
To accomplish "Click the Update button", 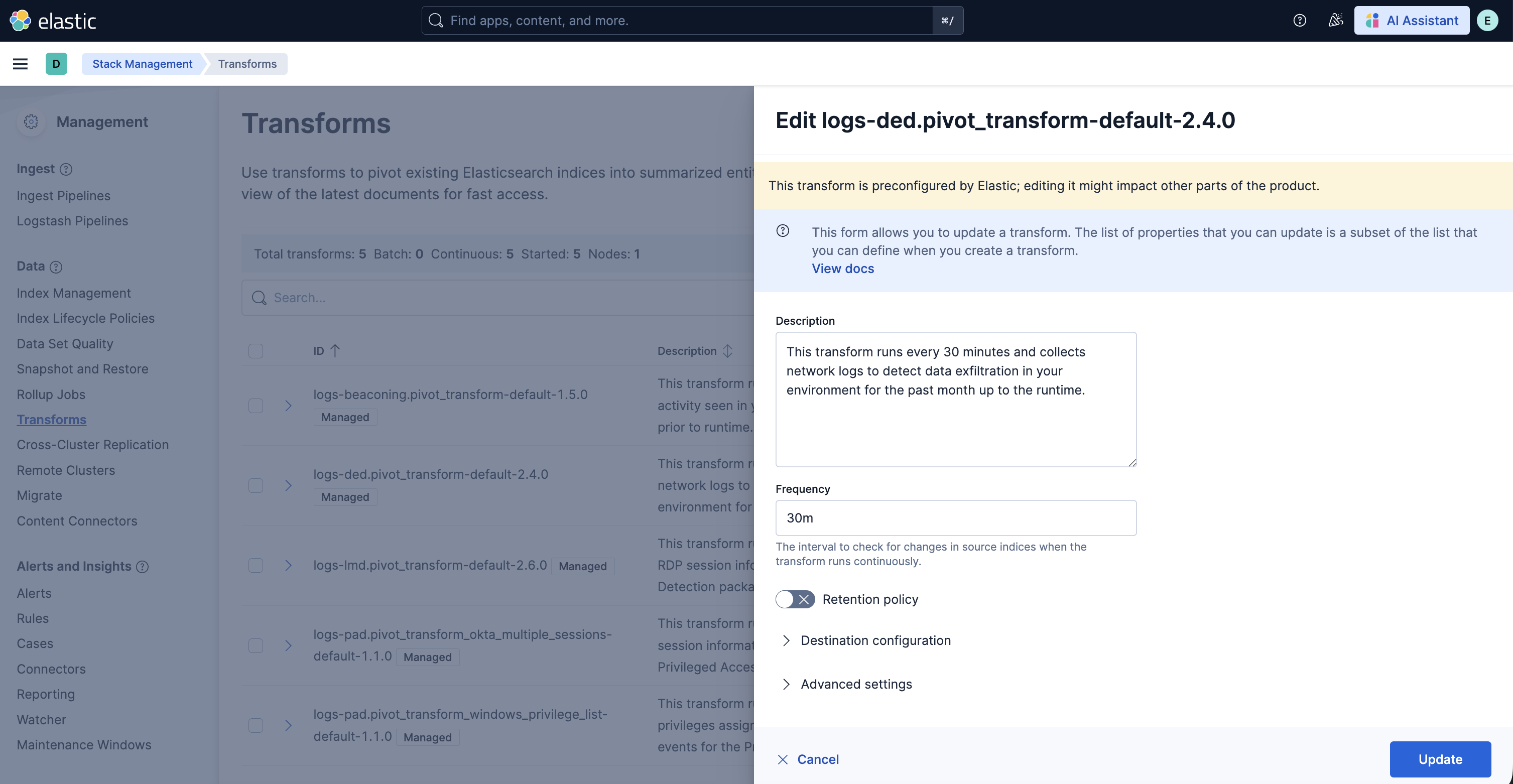I will pos(1440,759).
